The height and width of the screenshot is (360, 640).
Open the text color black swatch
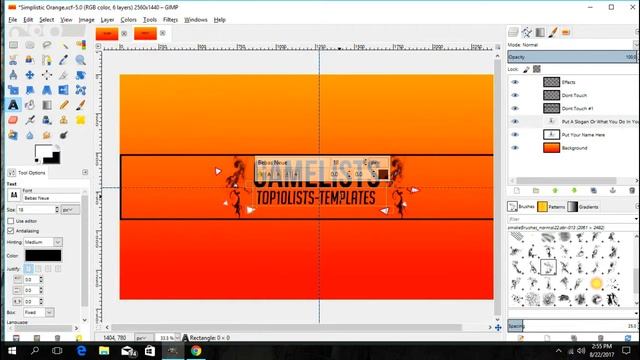[43, 256]
